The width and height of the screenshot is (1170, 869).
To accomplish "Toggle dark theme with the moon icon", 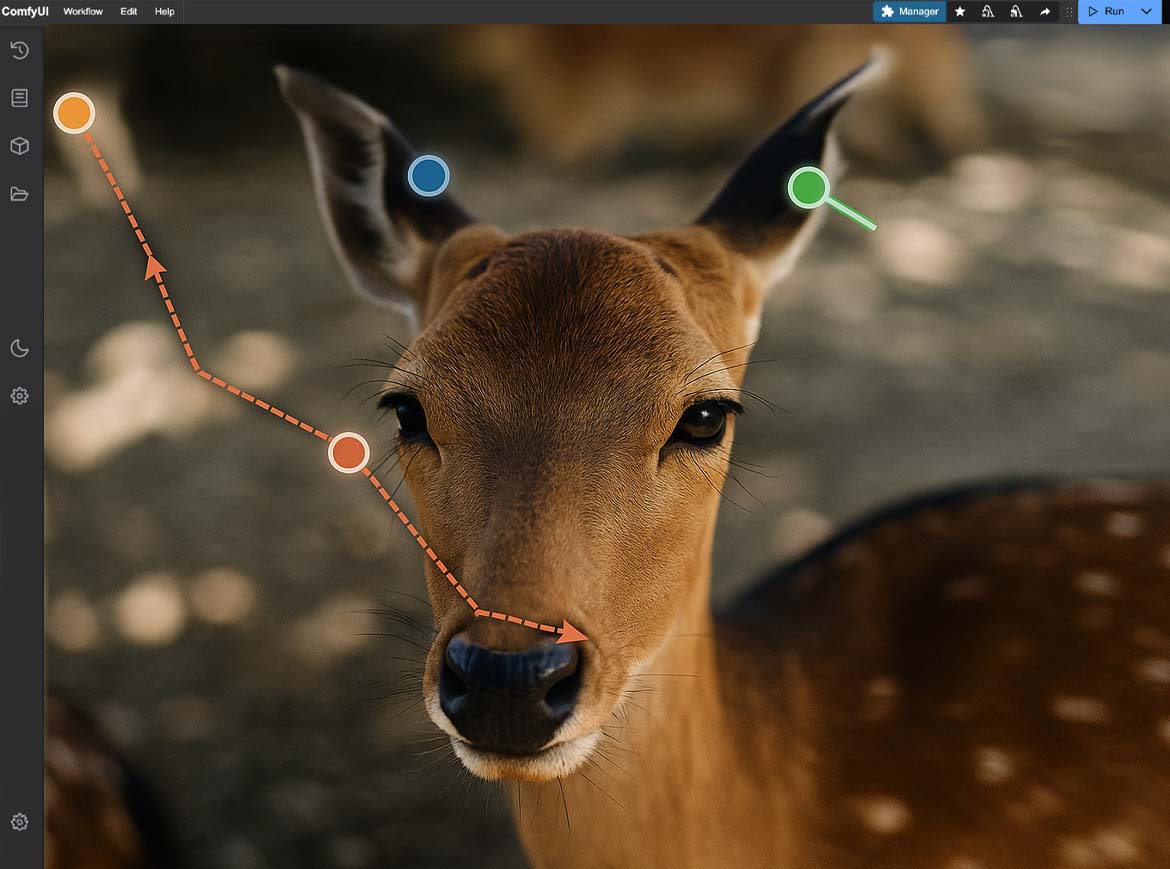I will [20, 348].
